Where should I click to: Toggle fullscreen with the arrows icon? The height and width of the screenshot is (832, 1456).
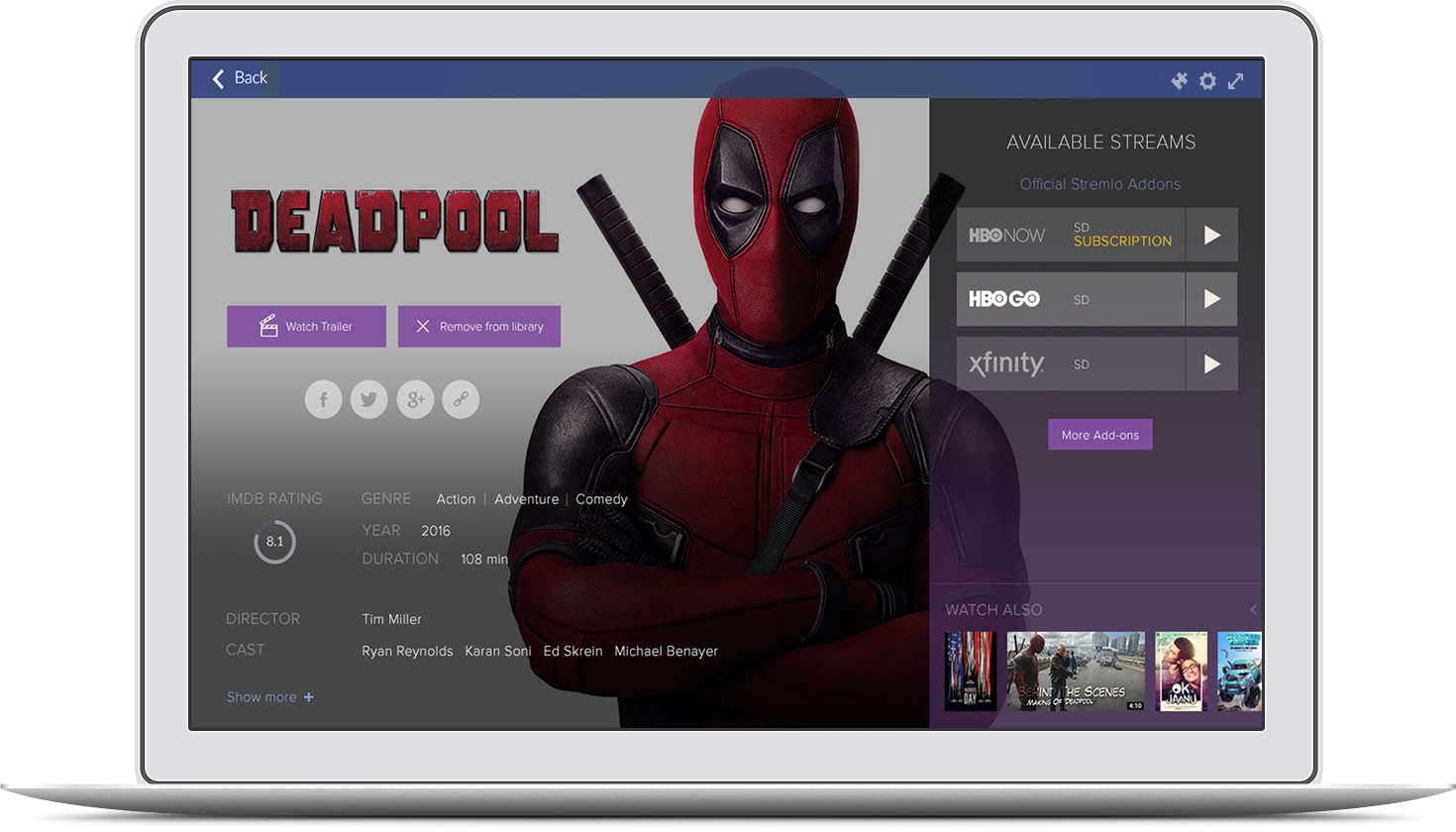click(1236, 81)
